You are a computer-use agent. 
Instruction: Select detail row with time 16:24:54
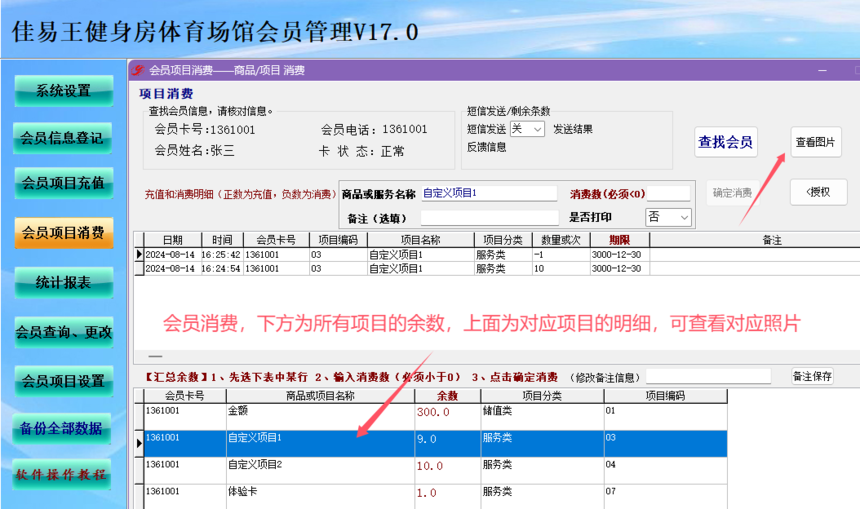[497, 268]
